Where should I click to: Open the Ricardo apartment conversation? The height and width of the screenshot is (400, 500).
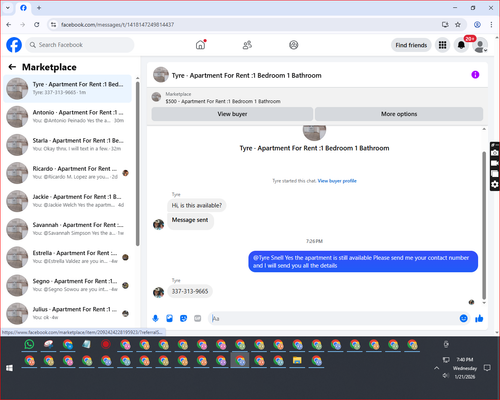pos(68,173)
